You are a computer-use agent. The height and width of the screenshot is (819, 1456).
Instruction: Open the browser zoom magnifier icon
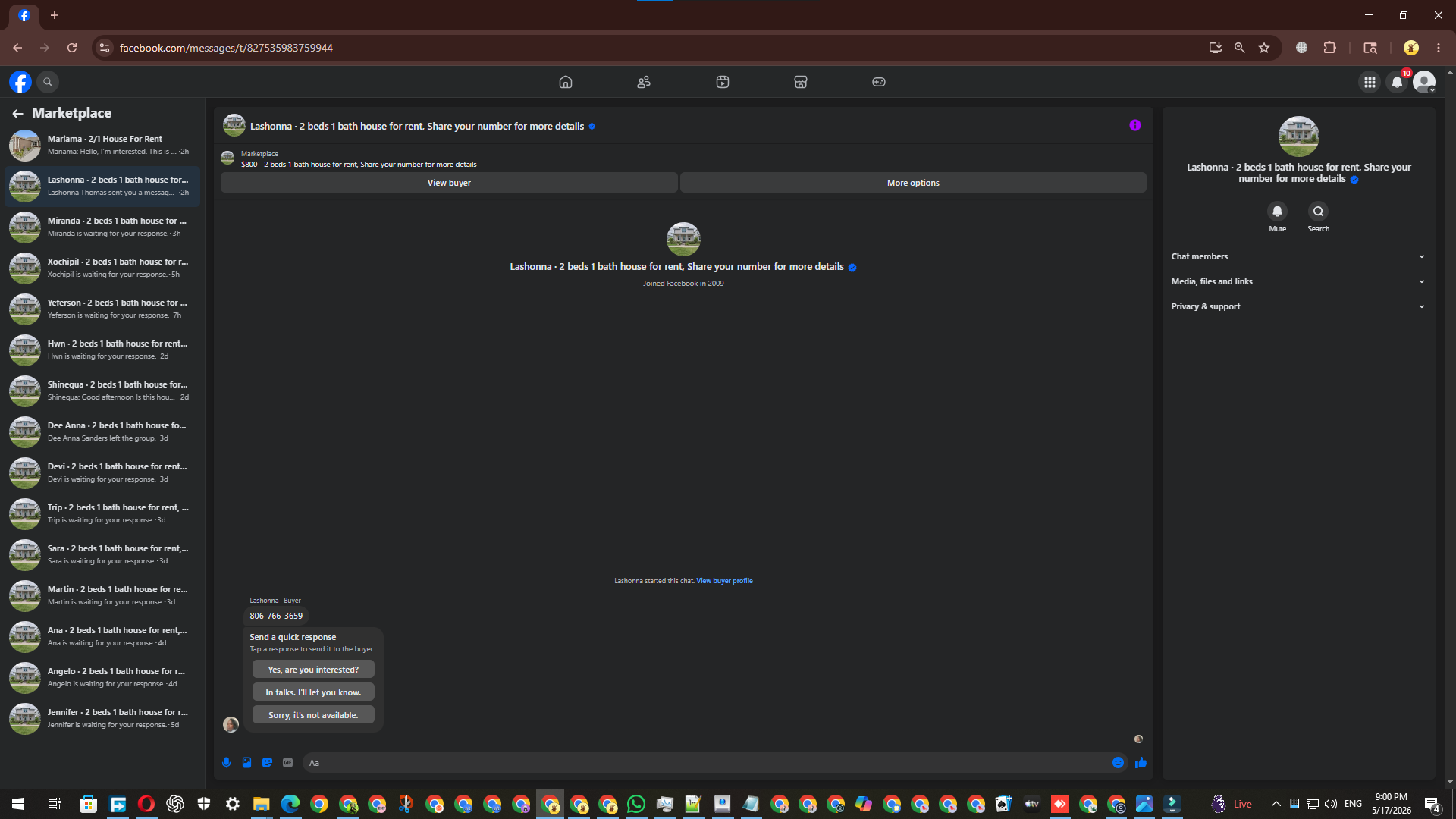click(1240, 48)
